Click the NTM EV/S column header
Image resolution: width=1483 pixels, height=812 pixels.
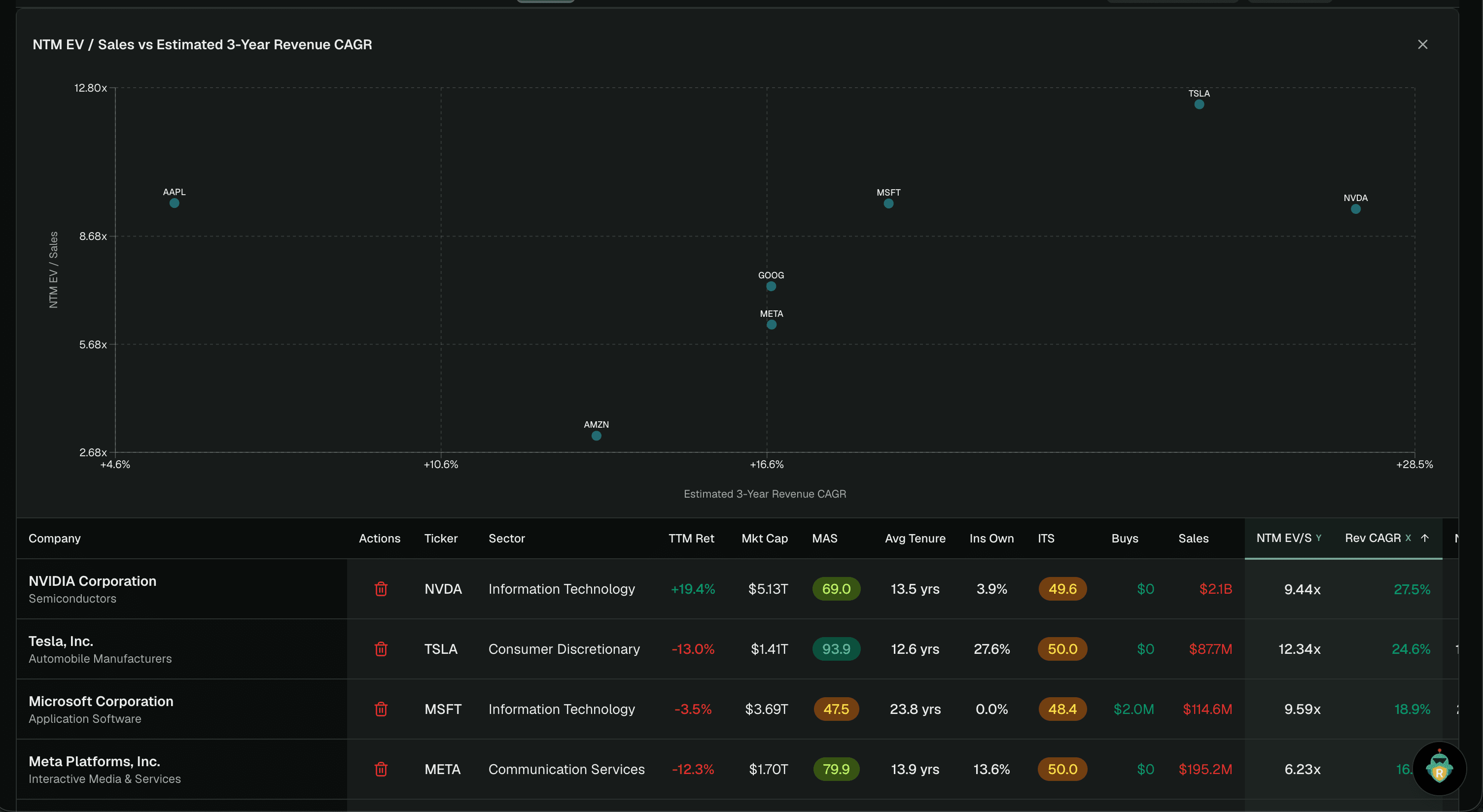coord(1283,538)
